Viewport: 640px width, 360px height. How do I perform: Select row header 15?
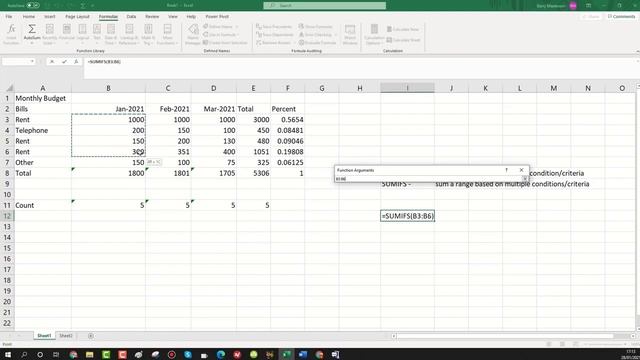tap(7, 248)
